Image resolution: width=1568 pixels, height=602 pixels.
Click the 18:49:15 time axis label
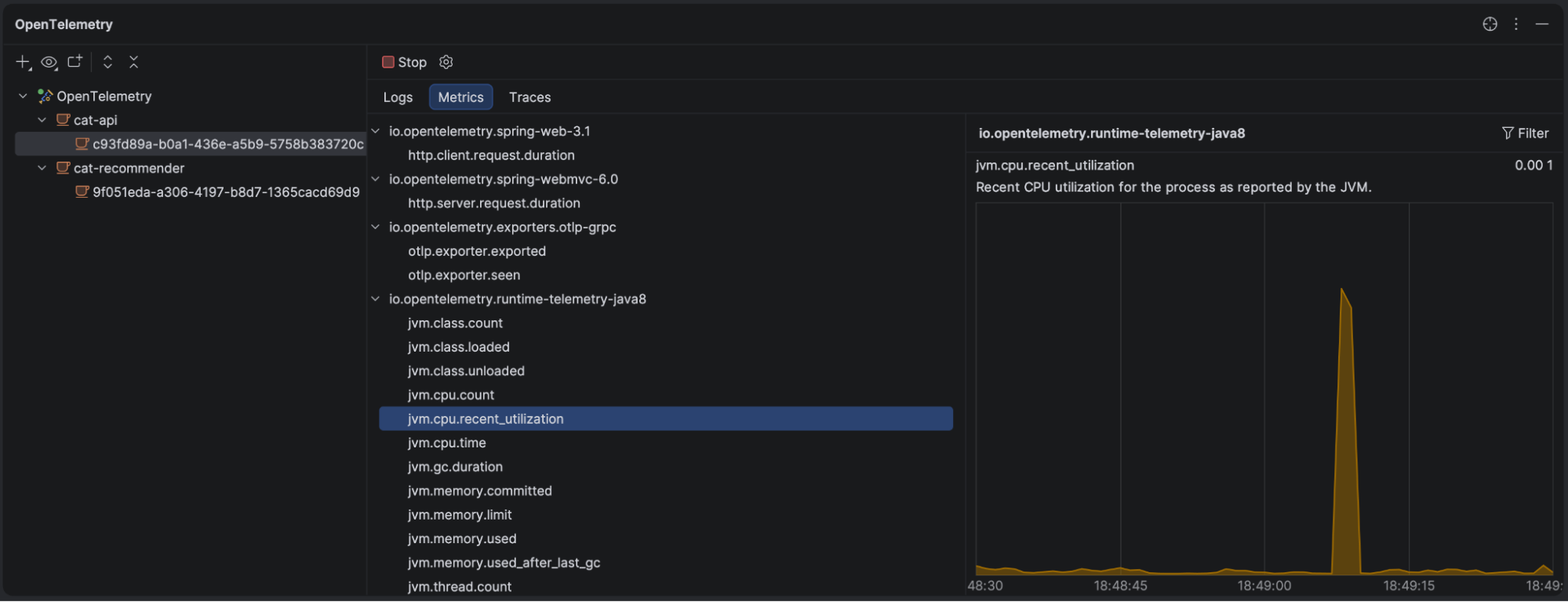[x=1409, y=586]
